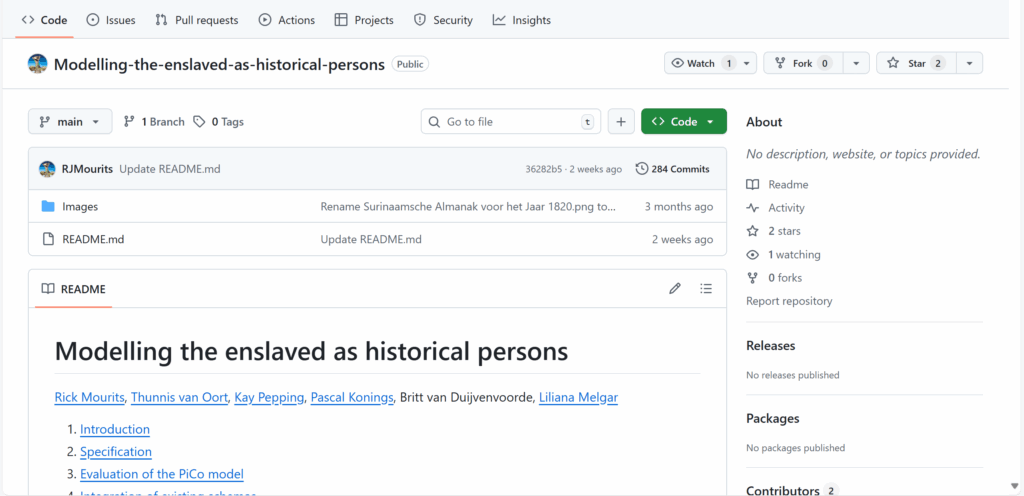Expand the main branch dropdown
The width and height of the screenshot is (1024, 496).
(70, 122)
